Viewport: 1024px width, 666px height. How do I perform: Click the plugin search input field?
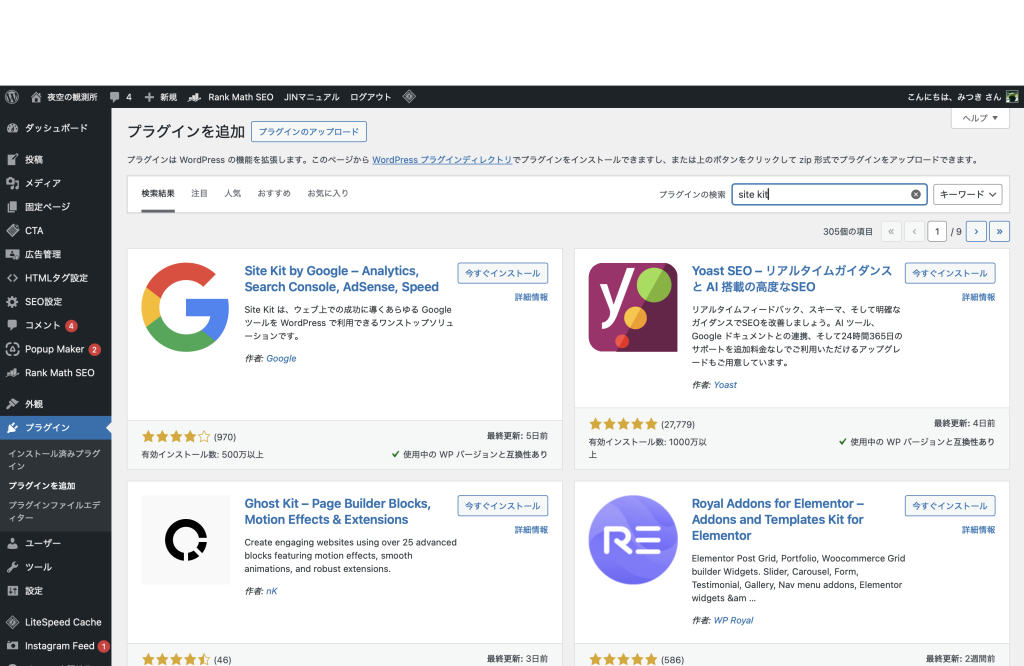point(820,195)
